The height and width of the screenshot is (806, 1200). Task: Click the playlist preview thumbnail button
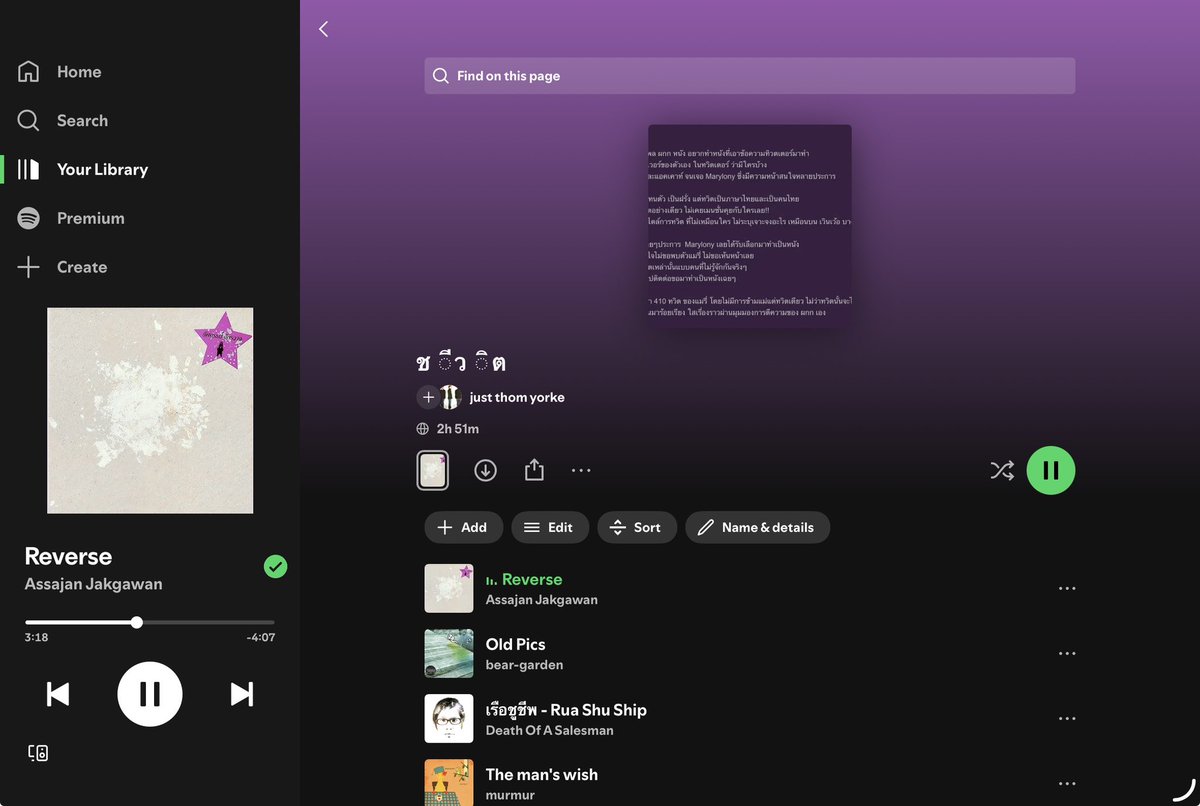(433, 470)
